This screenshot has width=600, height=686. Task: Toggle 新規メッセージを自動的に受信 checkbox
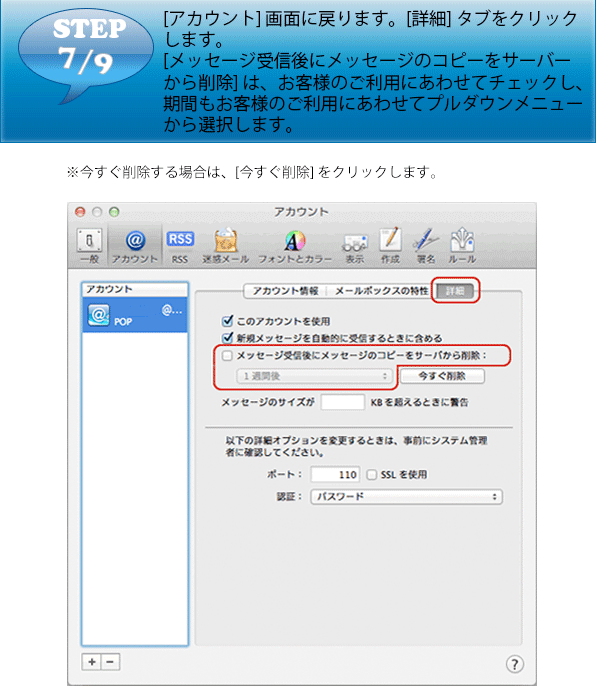(x=227, y=338)
